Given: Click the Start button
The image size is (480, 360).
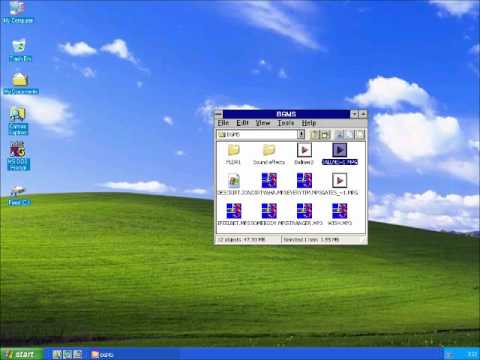Looking at the screenshot, I should pyautogui.click(x=21, y=354).
